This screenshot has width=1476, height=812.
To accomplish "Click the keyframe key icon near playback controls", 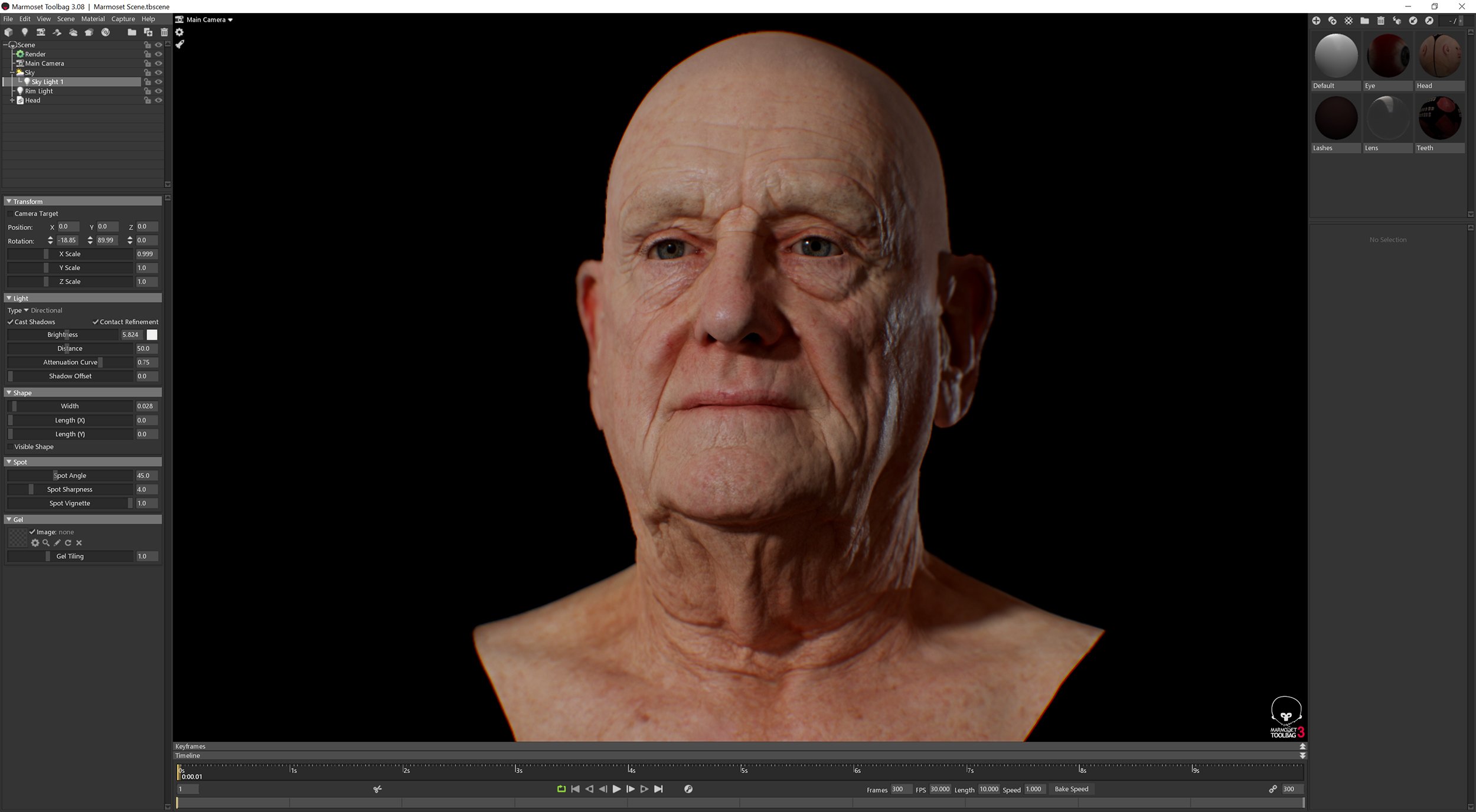I will [688, 789].
